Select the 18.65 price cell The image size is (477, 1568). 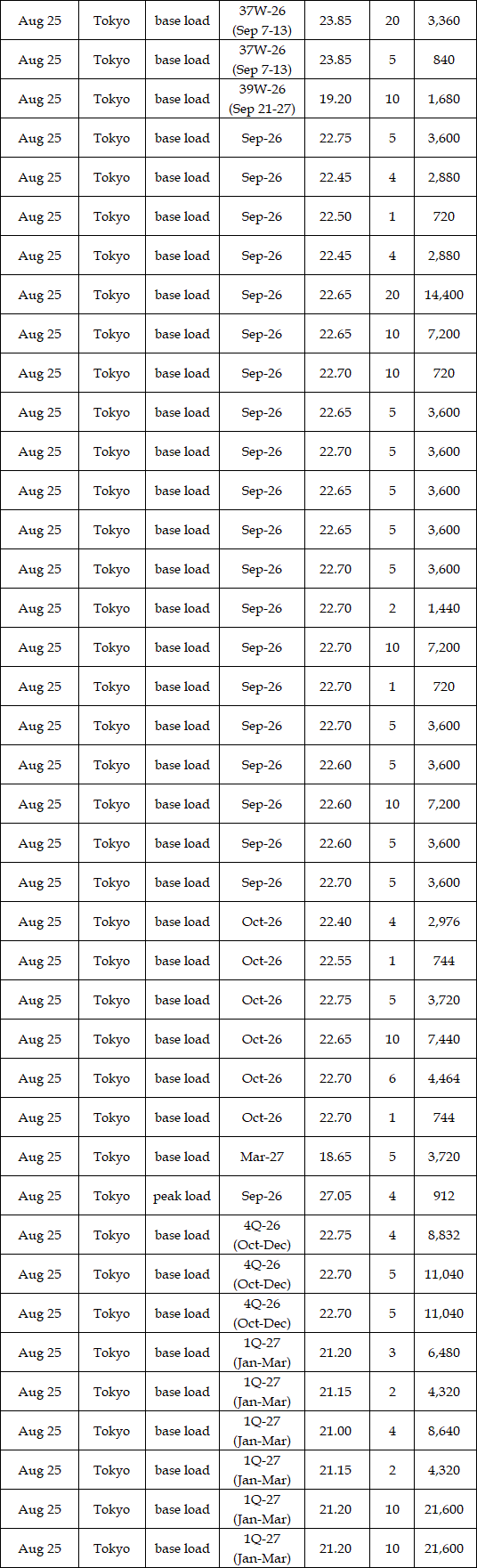(x=336, y=1157)
